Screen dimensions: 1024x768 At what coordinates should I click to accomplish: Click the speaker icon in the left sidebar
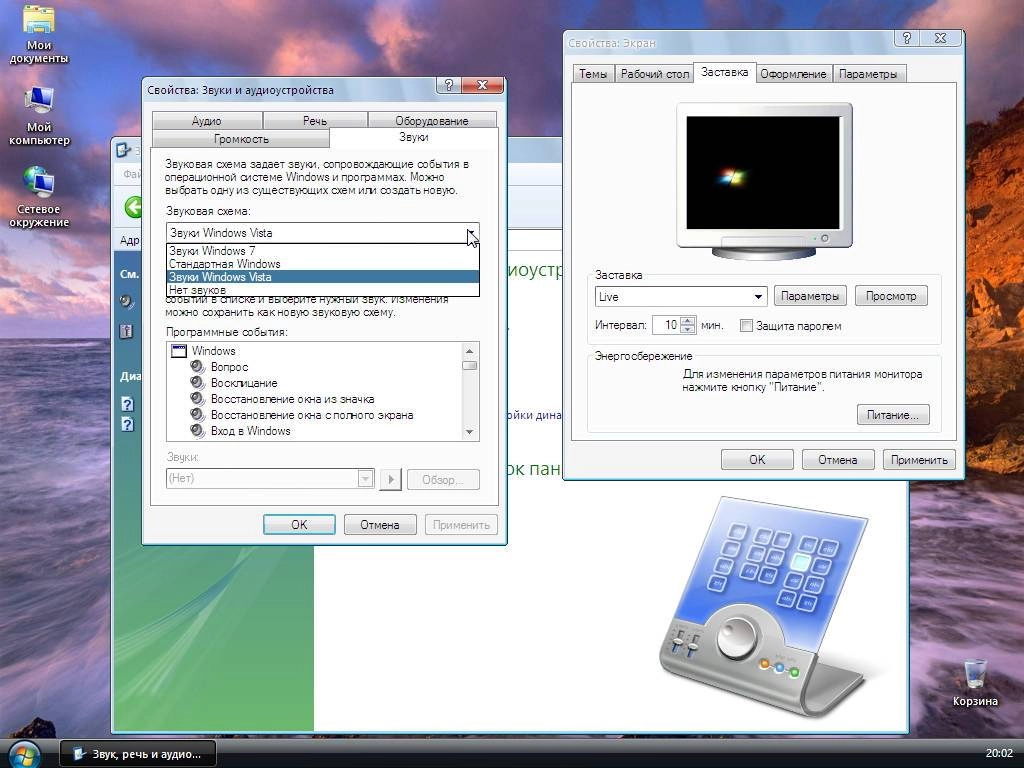click(x=127, y=301)
